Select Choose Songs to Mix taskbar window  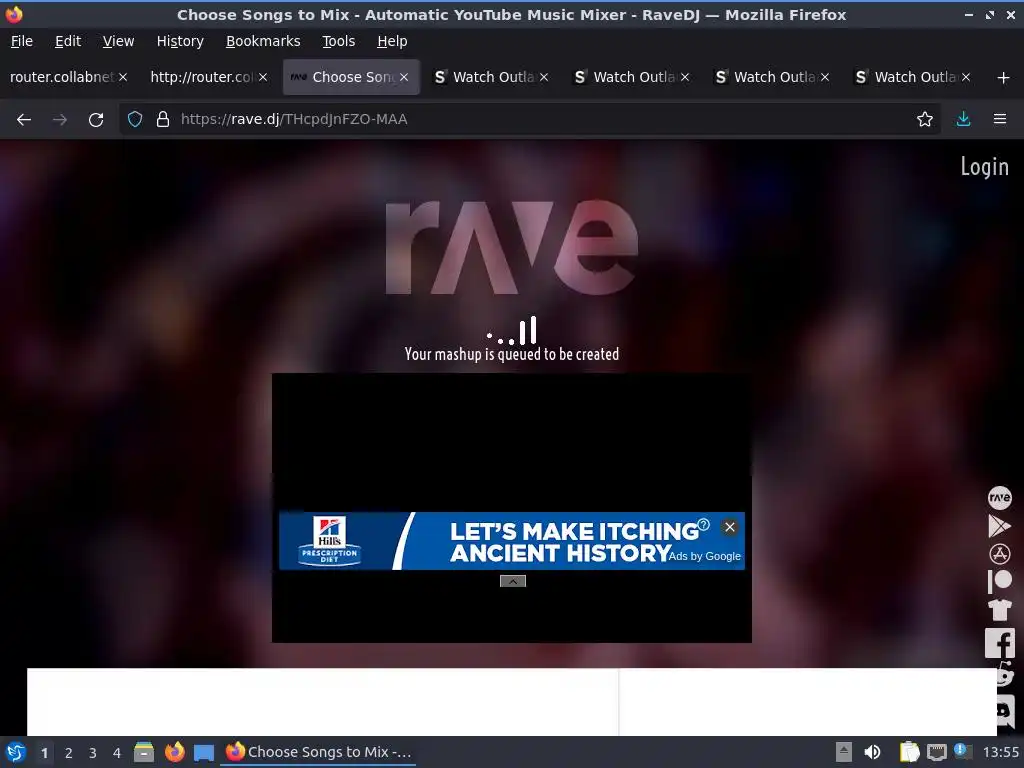pyautogui.click(x=319, y=752)
